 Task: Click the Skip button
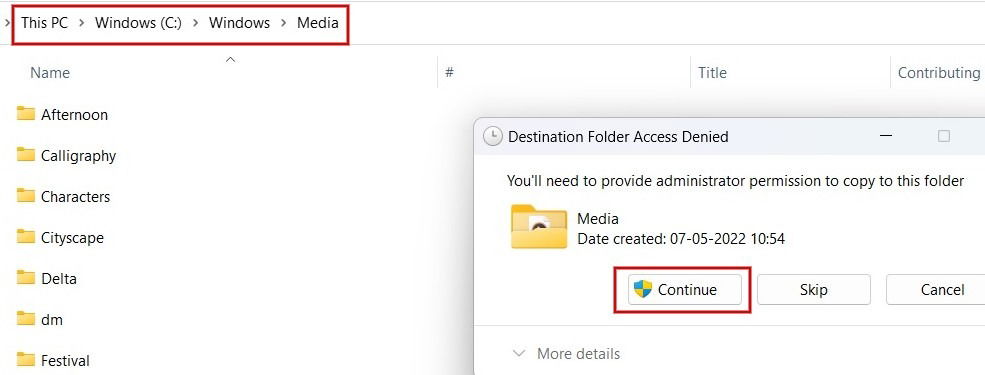pyautogui.click(x=814, y=290)
